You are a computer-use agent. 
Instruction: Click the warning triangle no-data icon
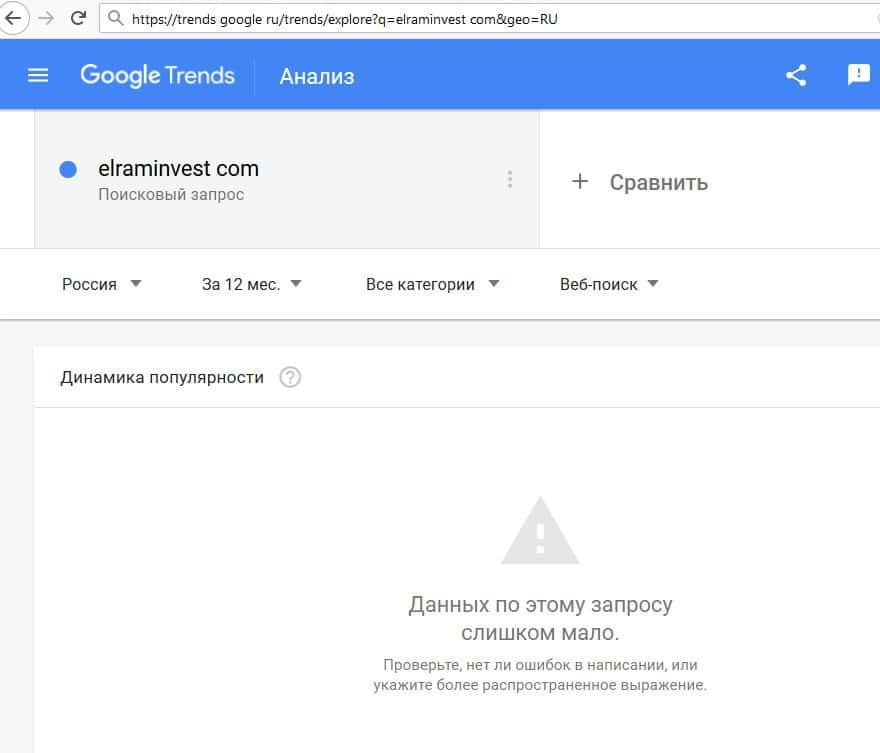[540, 532]
